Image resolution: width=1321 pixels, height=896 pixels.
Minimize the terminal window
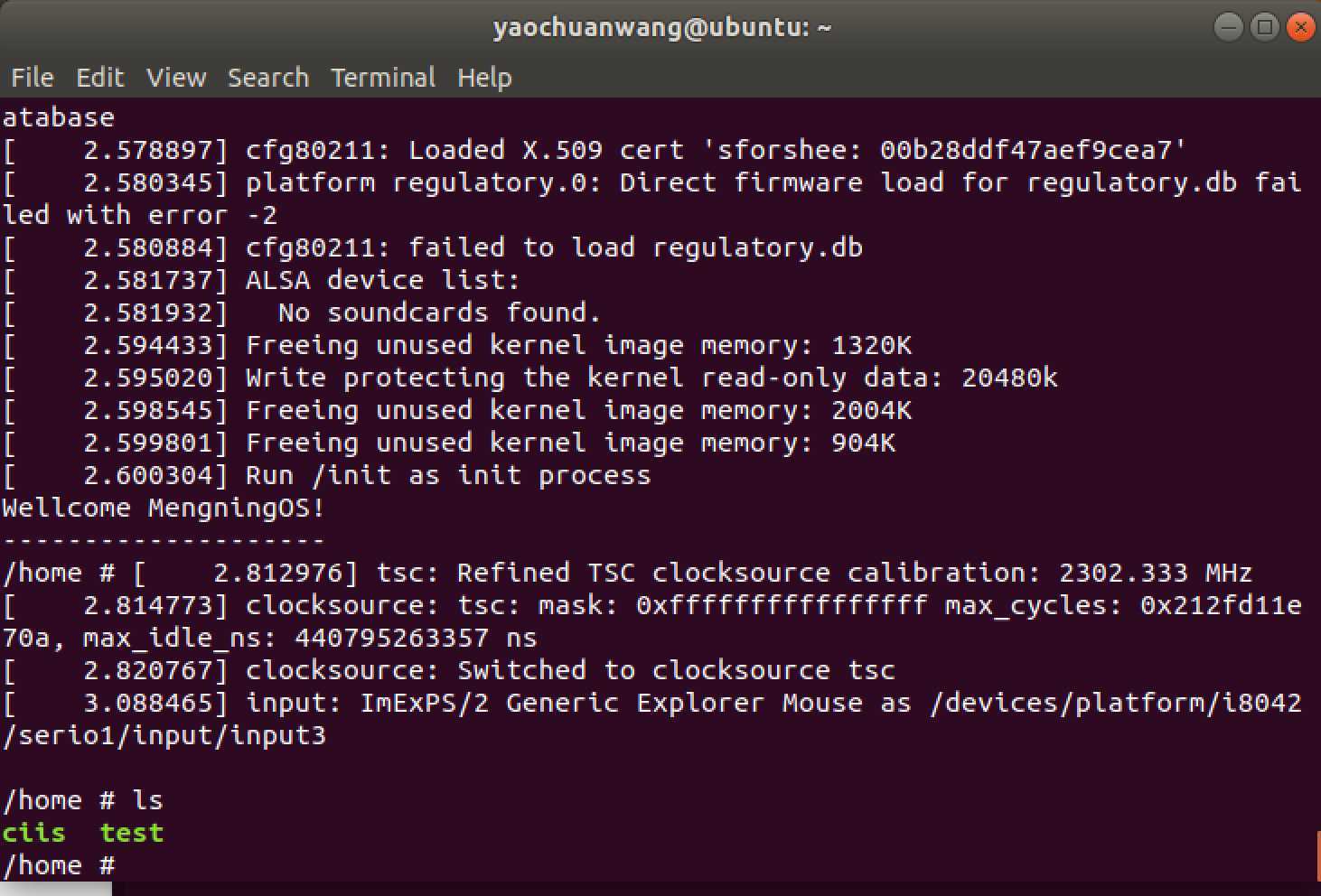1229,27
